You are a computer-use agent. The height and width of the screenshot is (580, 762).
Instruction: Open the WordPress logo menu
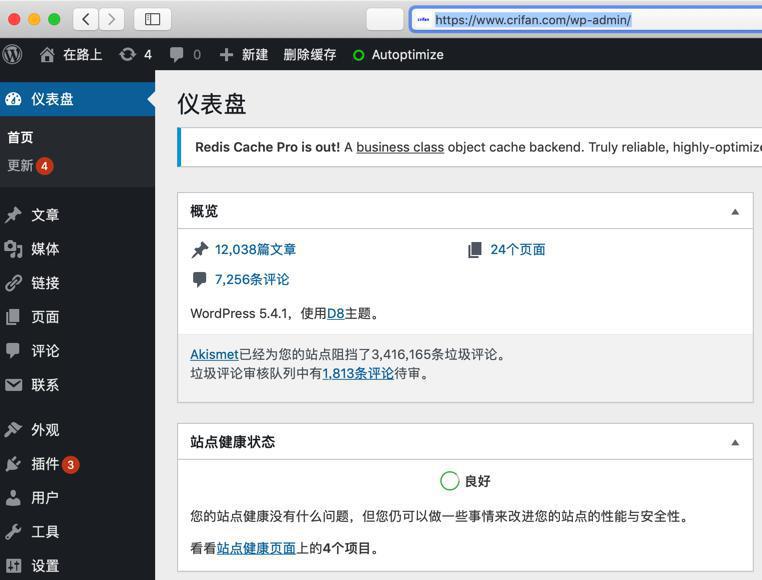(x=12, y=54)
